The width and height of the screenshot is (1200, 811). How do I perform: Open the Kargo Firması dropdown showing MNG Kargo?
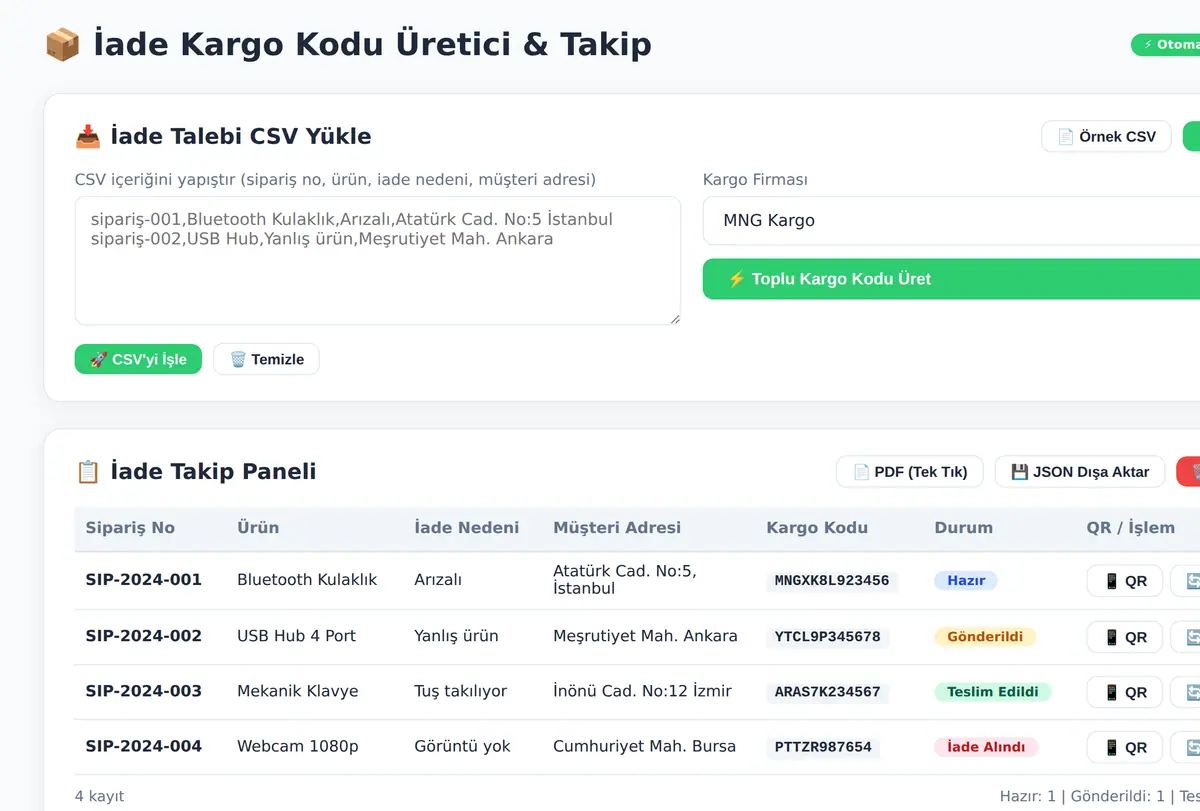[x=951, y=220]
